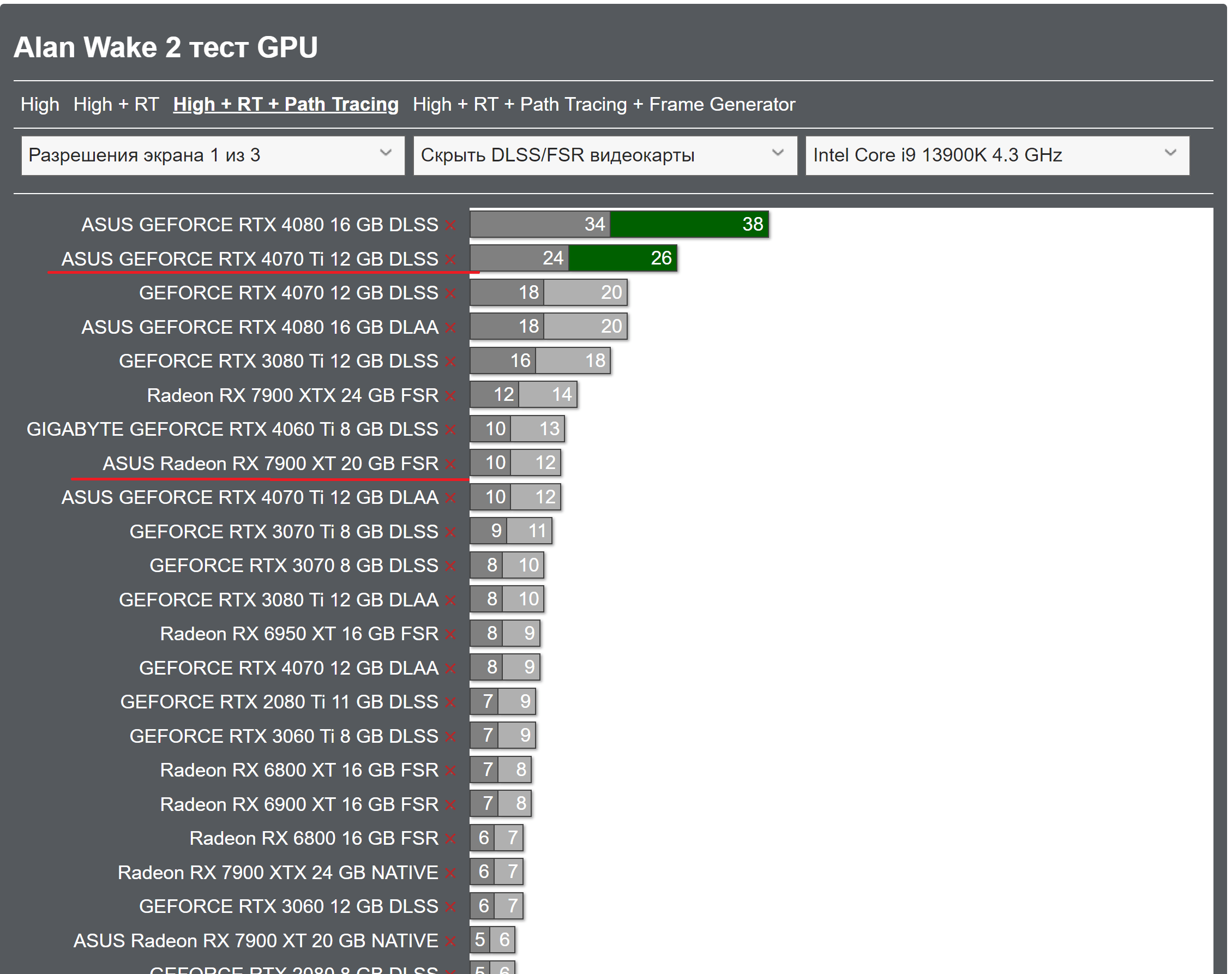Click Radeon RX 7900 XTX 24 GB NATIVE label
Image resolution: width=1232 pixels, height=974 pixels.
pos(278,873)
